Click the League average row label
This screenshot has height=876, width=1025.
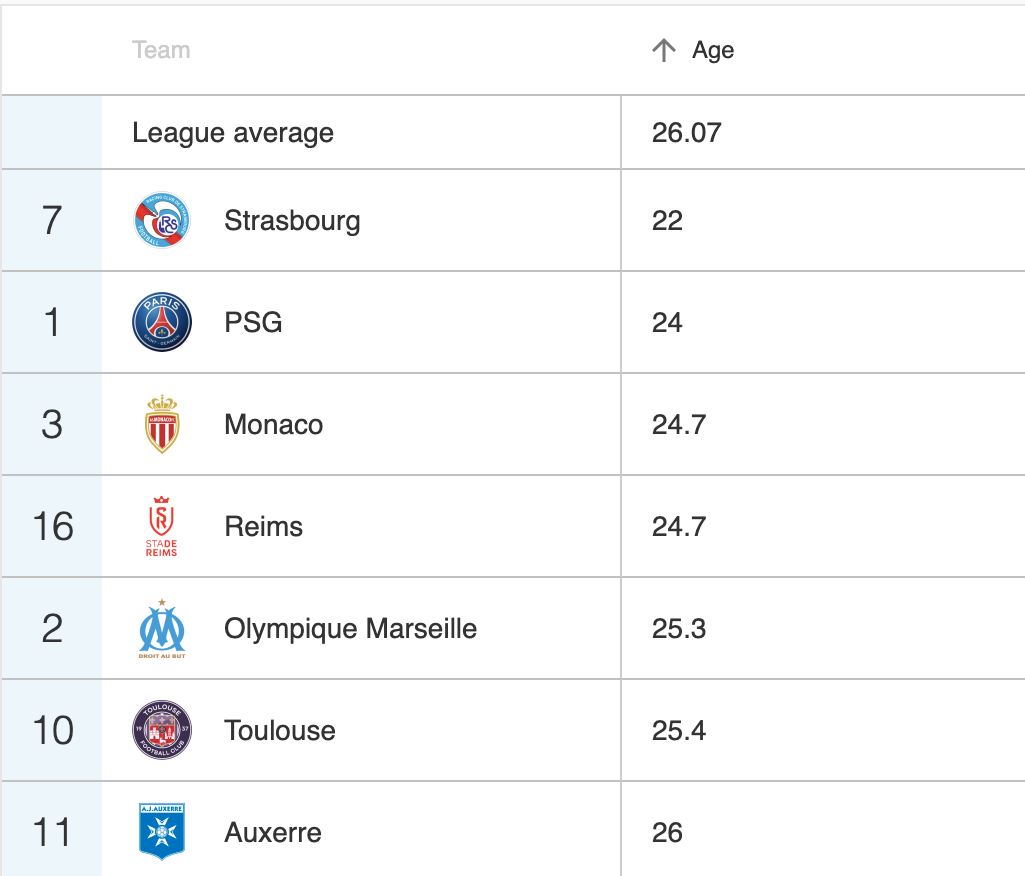click(x=233, y=133)
